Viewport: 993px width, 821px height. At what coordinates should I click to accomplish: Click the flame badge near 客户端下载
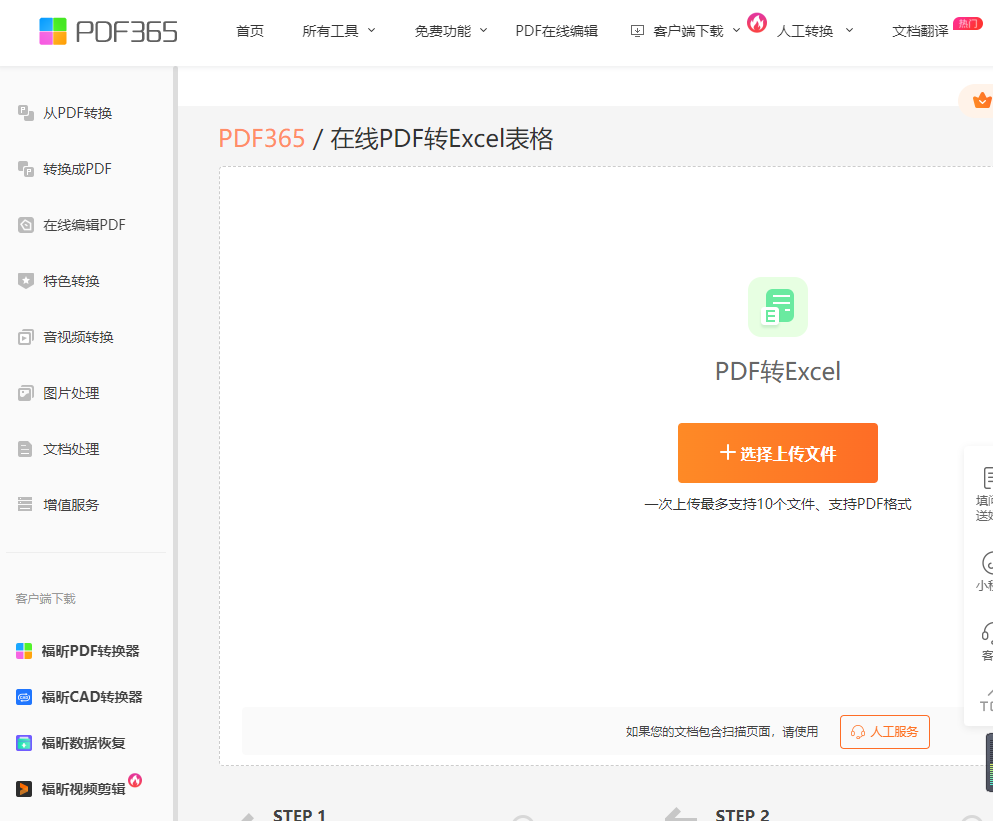pyautogui.click(x=757, y=22)
